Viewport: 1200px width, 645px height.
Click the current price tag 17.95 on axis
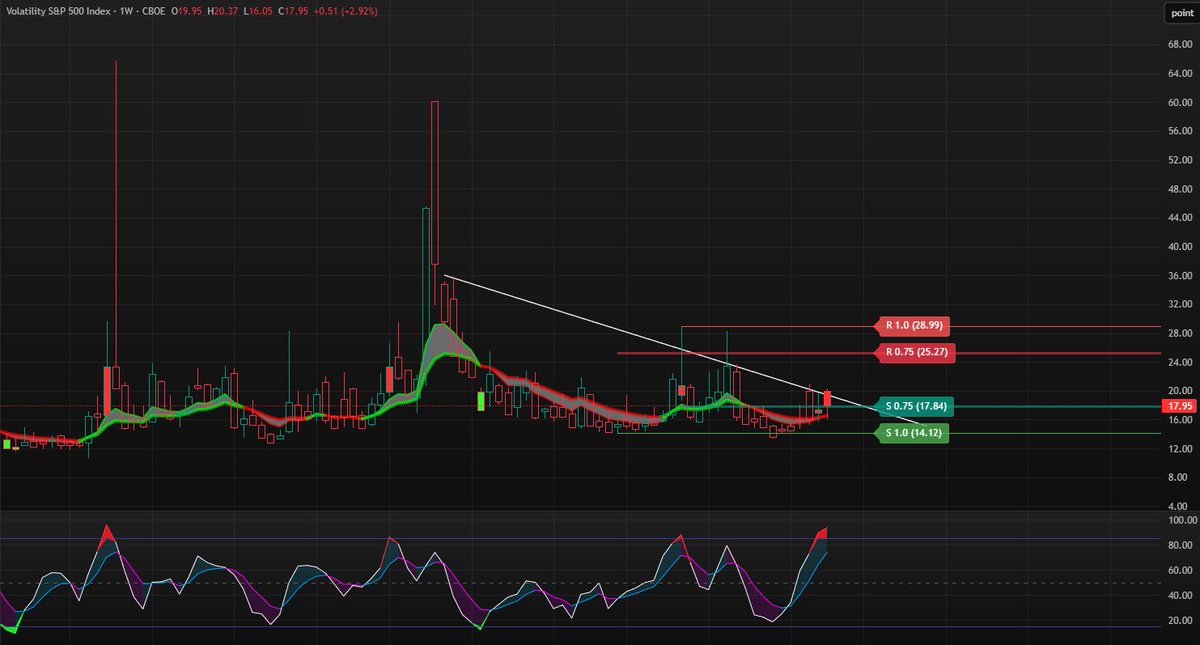click(x=1179, y=406)
